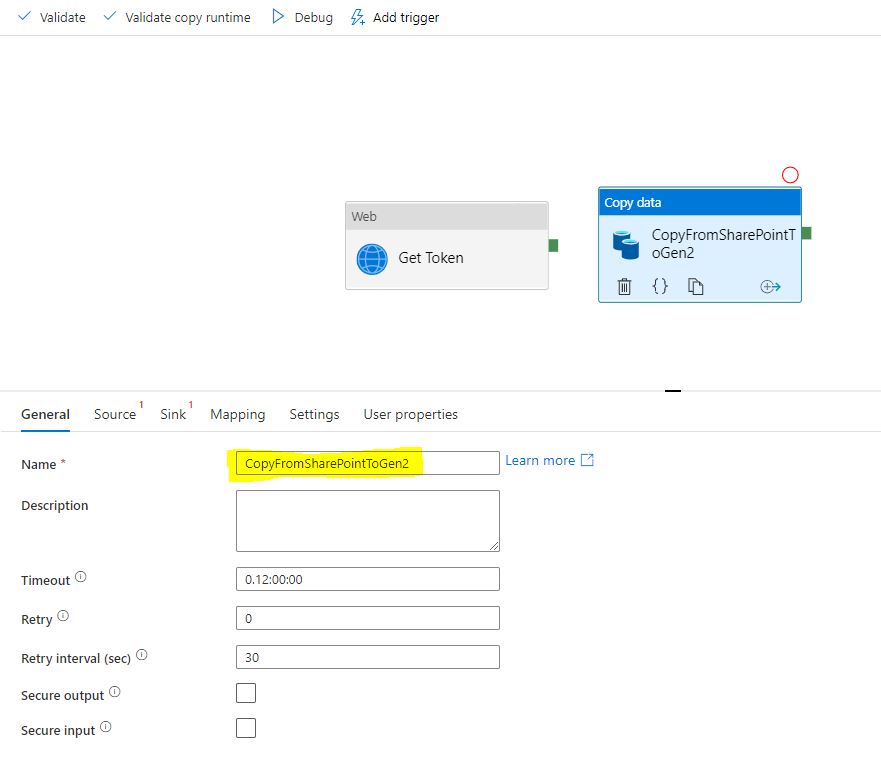This screenshot has height=771, width=881.
Task: Open the Sink tab
Action: (x=173, y=414)
